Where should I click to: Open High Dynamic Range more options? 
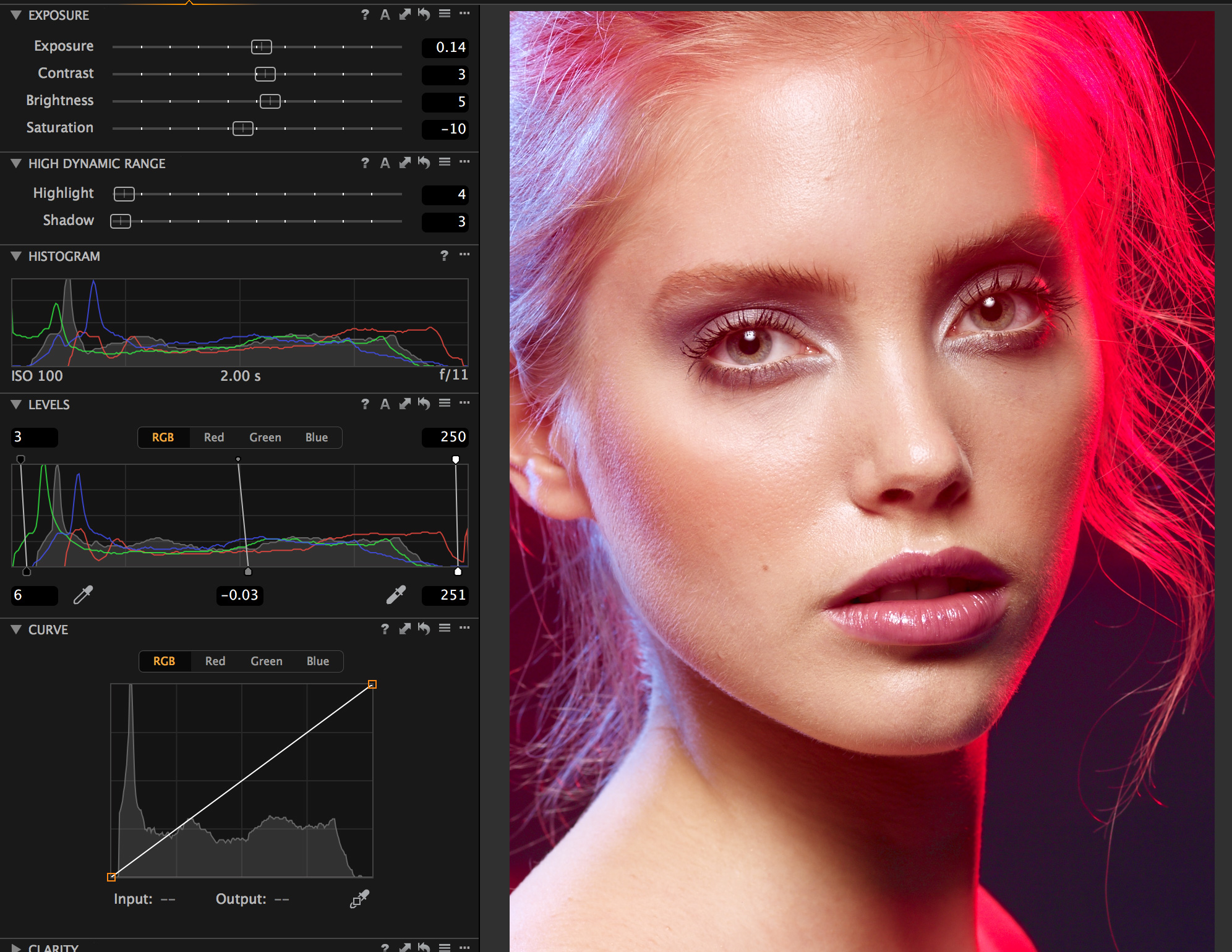[464, 161]
